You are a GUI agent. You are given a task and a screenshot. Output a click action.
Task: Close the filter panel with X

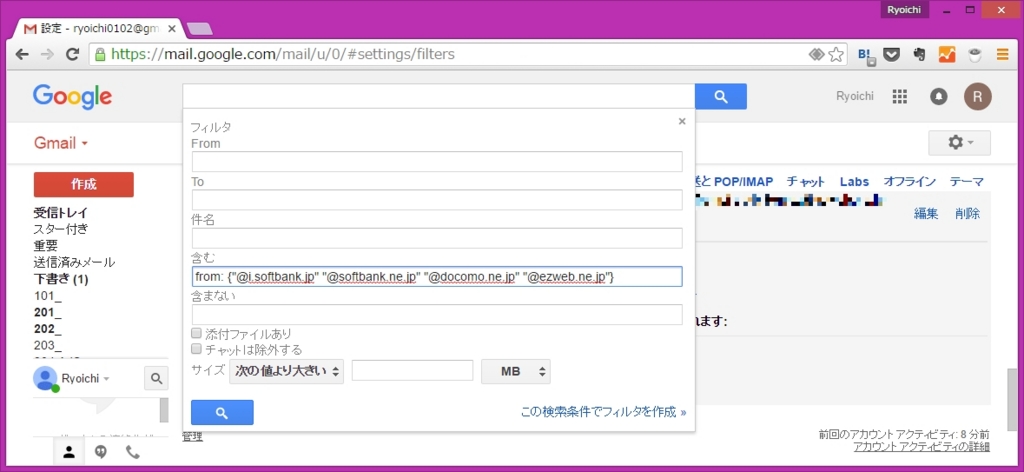(x=682, y=121)
